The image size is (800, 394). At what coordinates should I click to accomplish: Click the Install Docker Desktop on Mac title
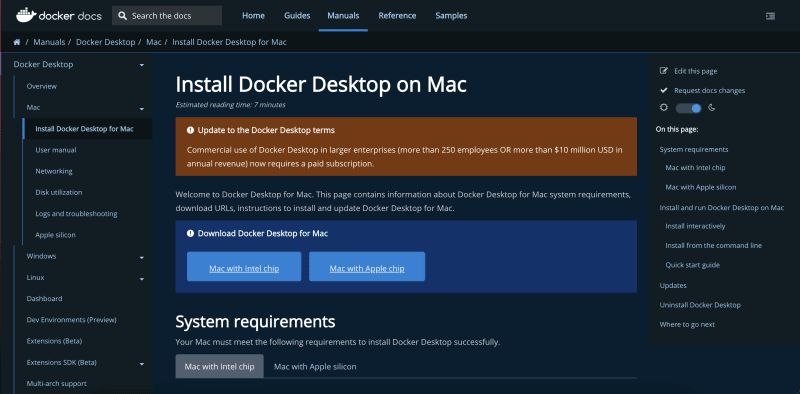[x=321, y=85]
